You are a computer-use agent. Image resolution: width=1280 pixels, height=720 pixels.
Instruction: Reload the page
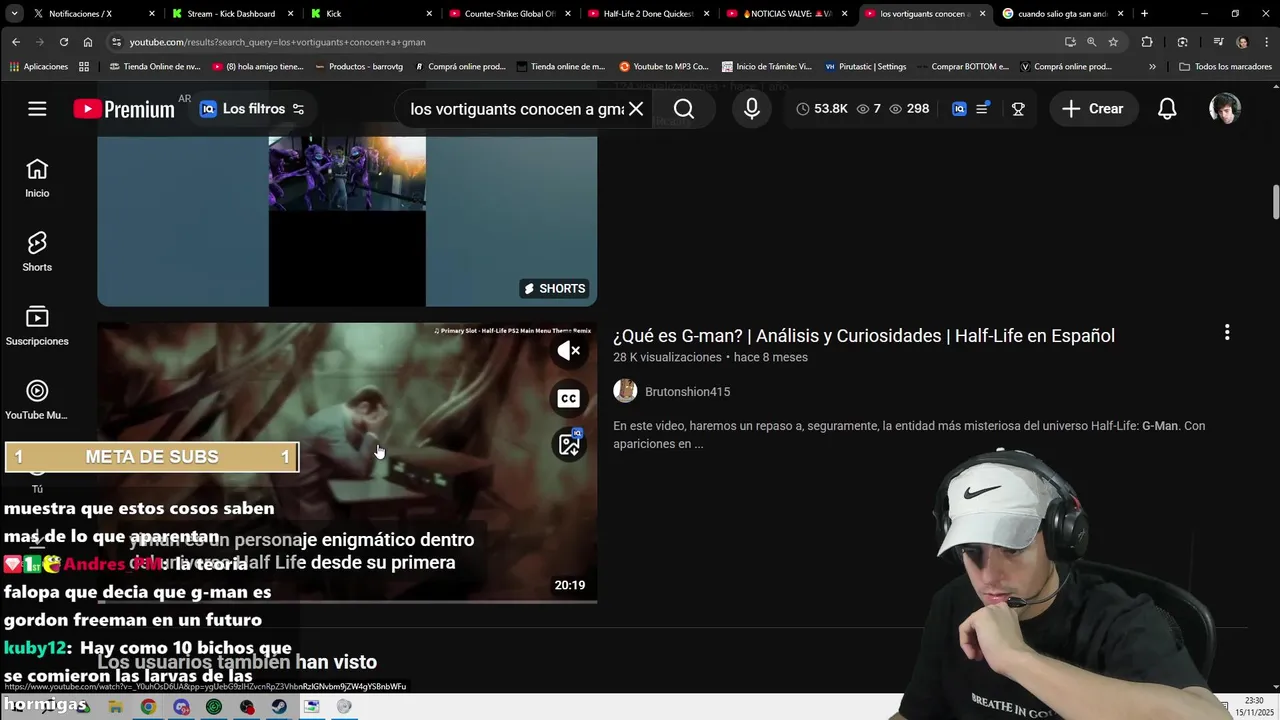pyautogui.click(x=64, y=42)
